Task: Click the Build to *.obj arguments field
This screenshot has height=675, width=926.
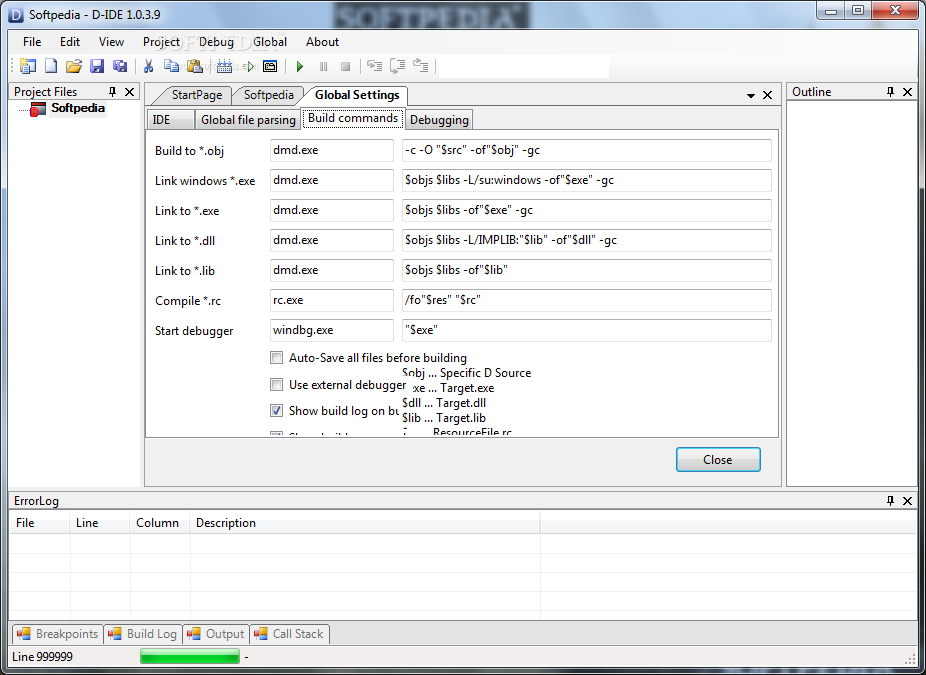Action: point(586,150)
